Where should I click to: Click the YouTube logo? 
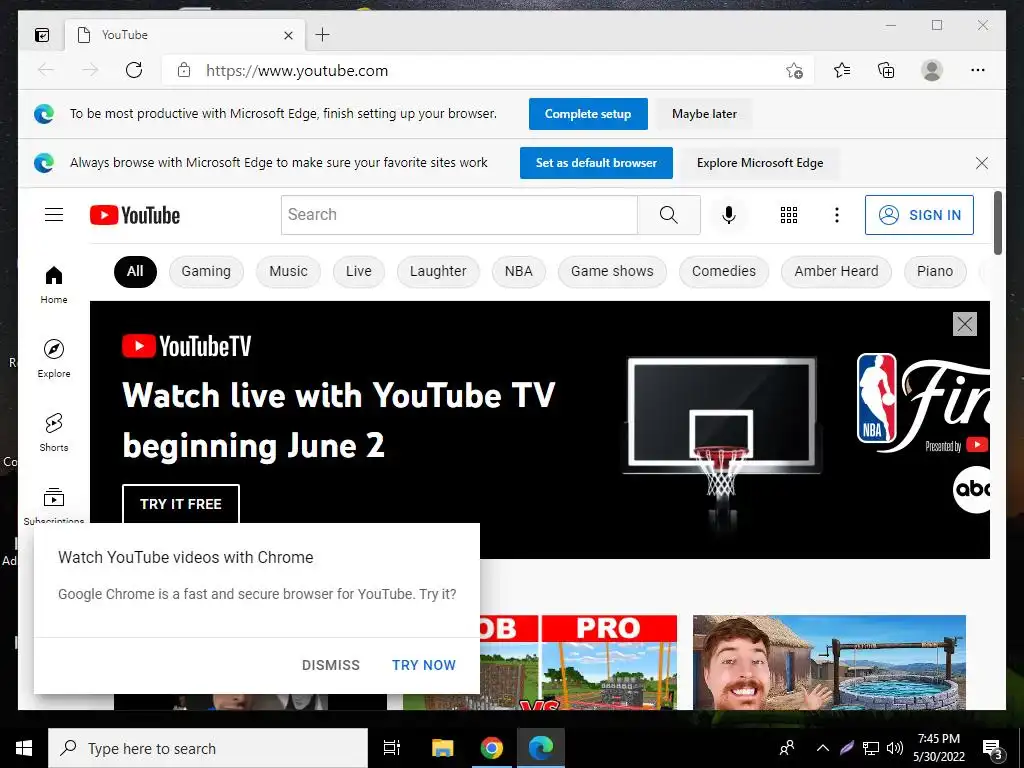click(x=135, y=215)
